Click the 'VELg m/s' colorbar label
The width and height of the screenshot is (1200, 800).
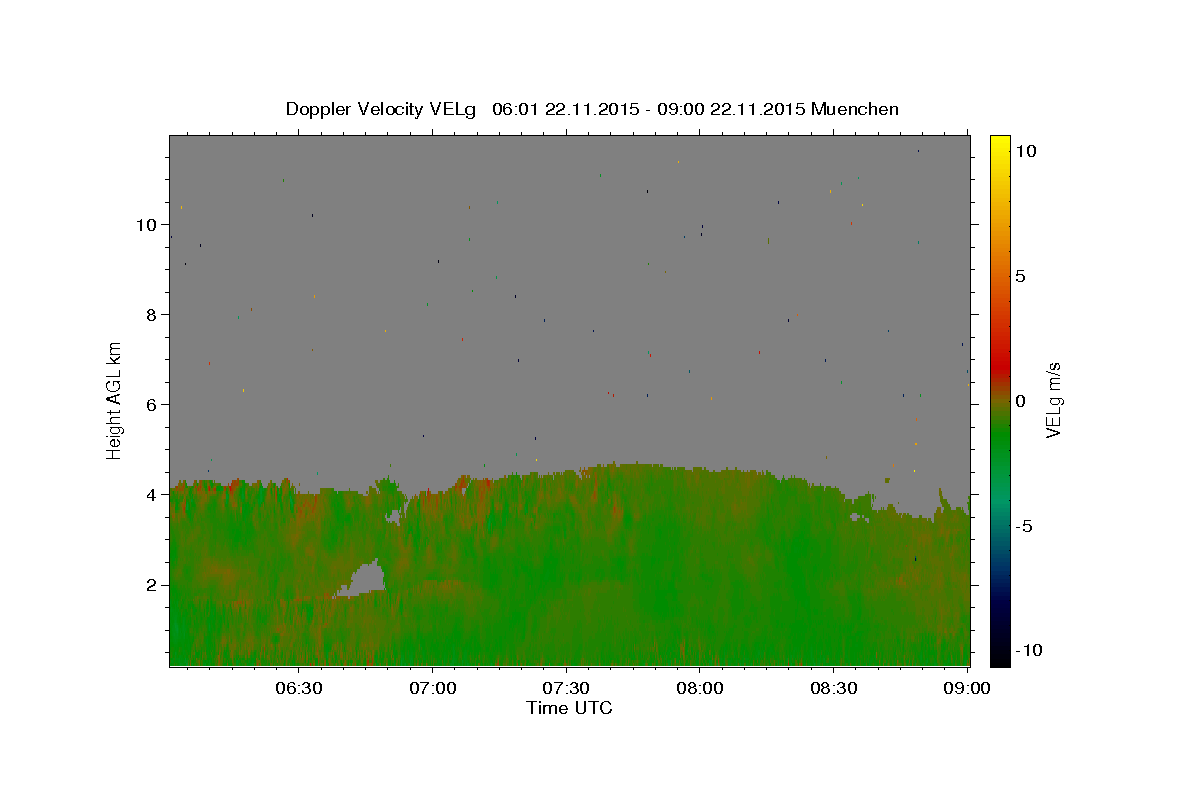tap(1053, 401)
